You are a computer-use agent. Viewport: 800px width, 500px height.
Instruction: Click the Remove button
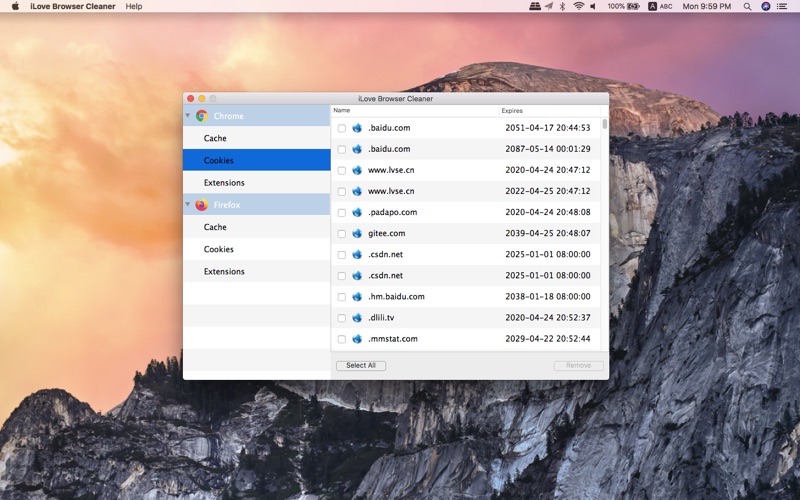579,366
